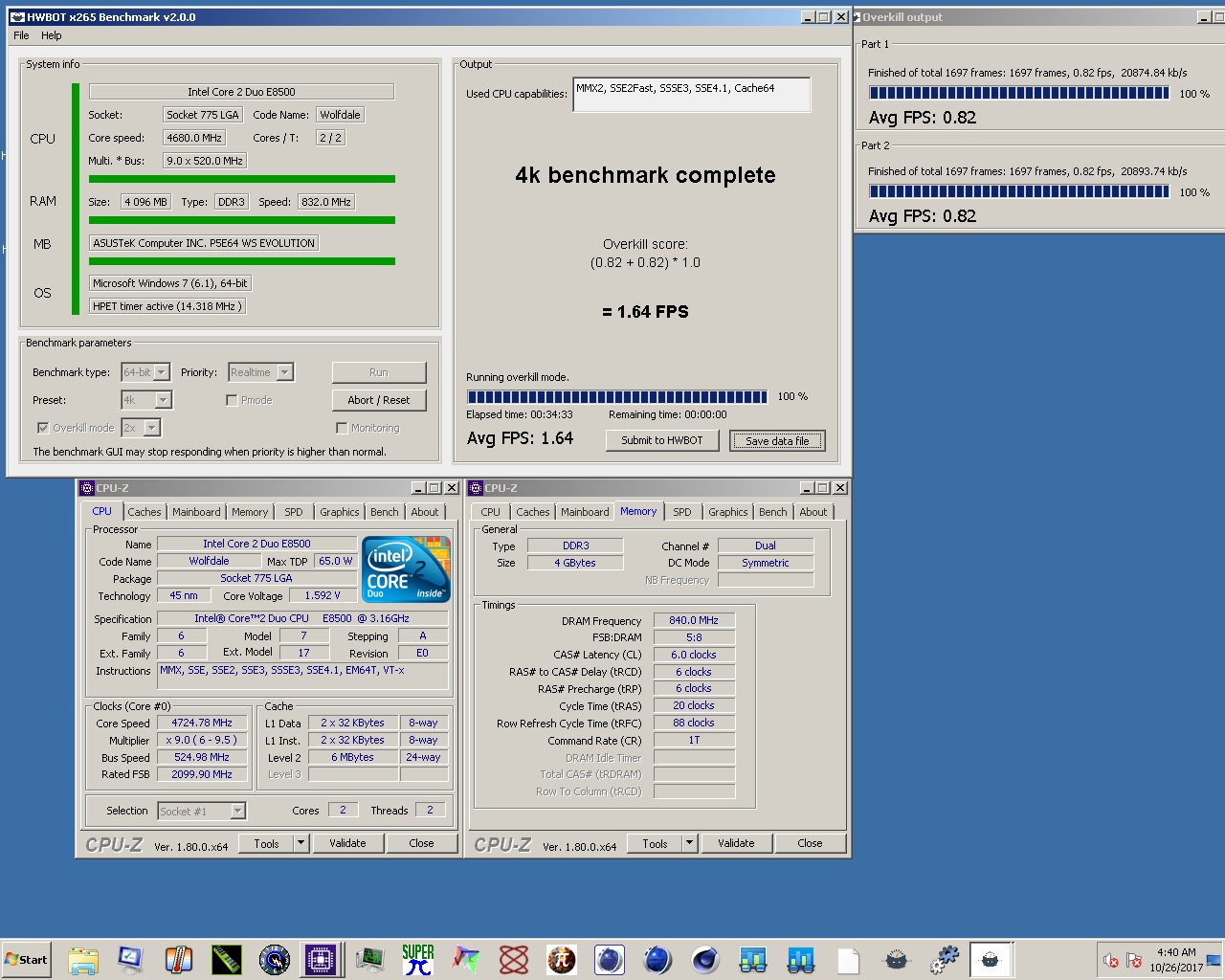Image resolution: width=1225 pixels, height=980 pixels.
Task: Select the highlighted HWBOT x265 taskbar button
Action: 991,959
